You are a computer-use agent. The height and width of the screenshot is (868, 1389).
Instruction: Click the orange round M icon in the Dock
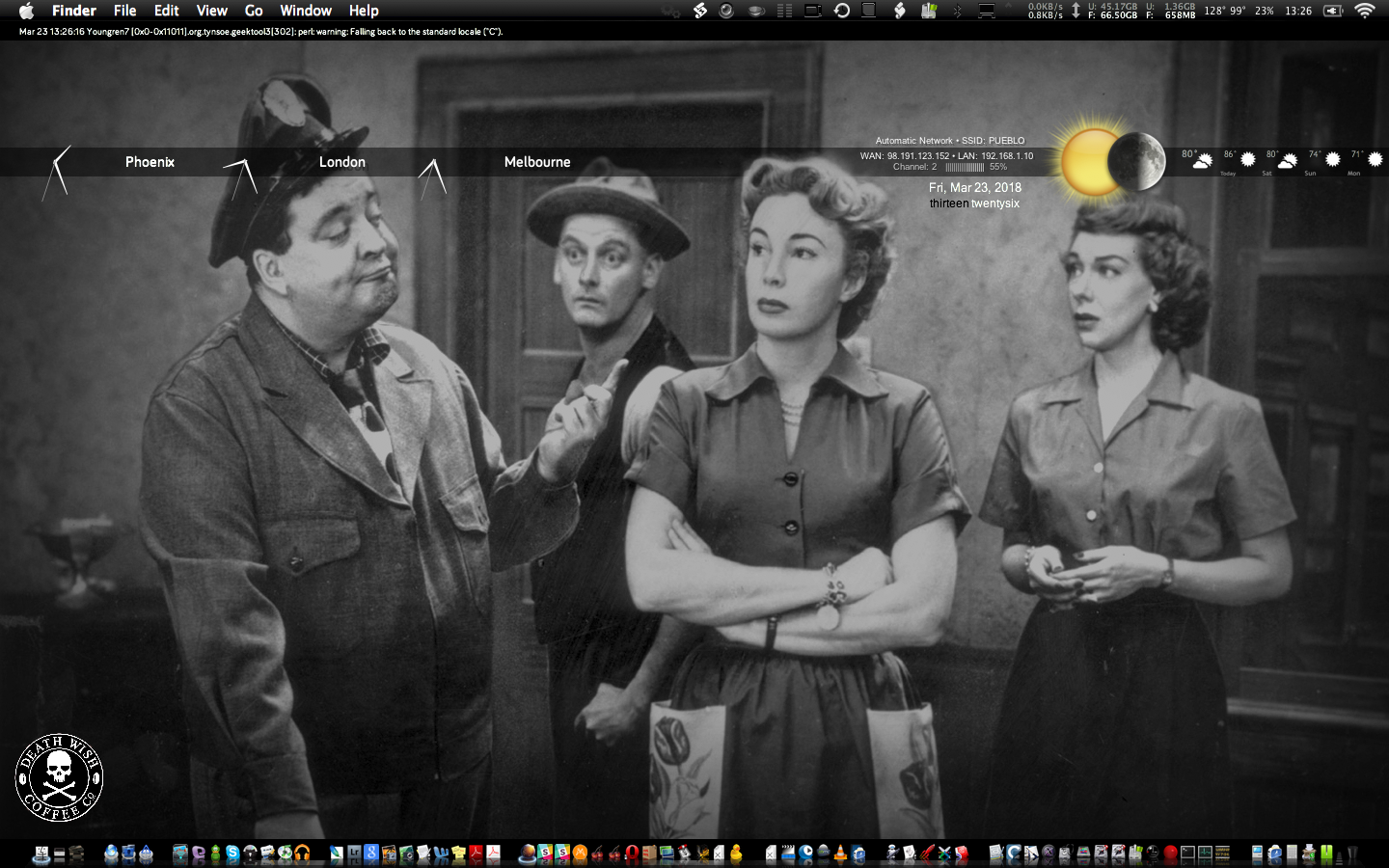click(x=580, y=854)
